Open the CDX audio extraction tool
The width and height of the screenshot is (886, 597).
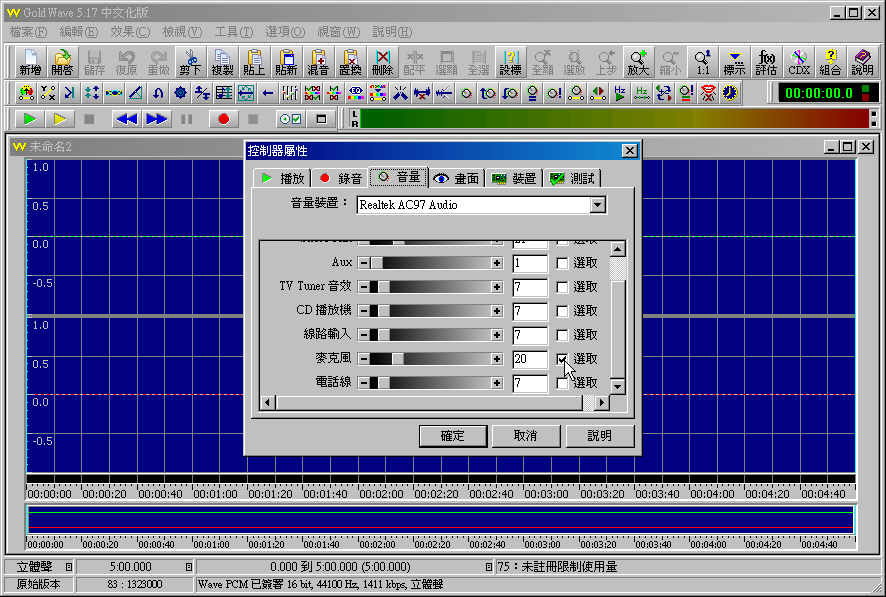798,63
